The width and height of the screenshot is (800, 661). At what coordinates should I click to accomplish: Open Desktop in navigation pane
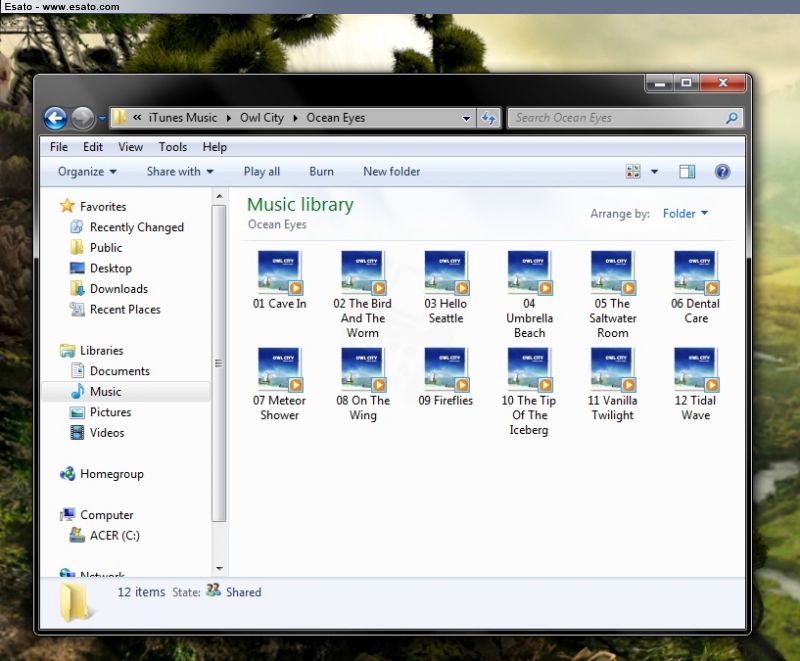pos(111,268)
